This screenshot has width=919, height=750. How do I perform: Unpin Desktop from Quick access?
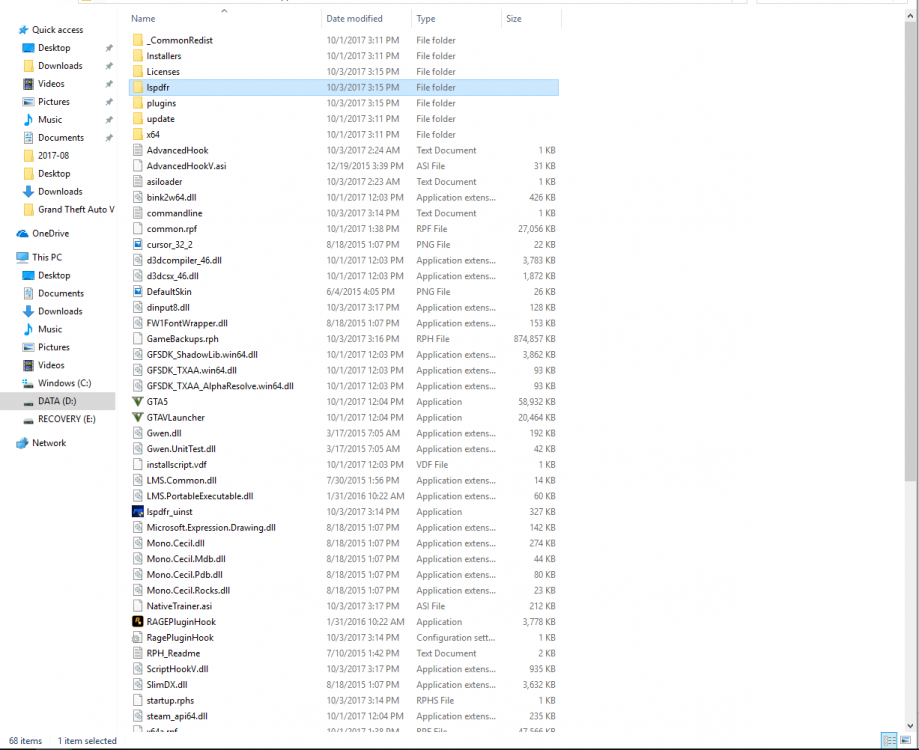(x=109, y=48)
